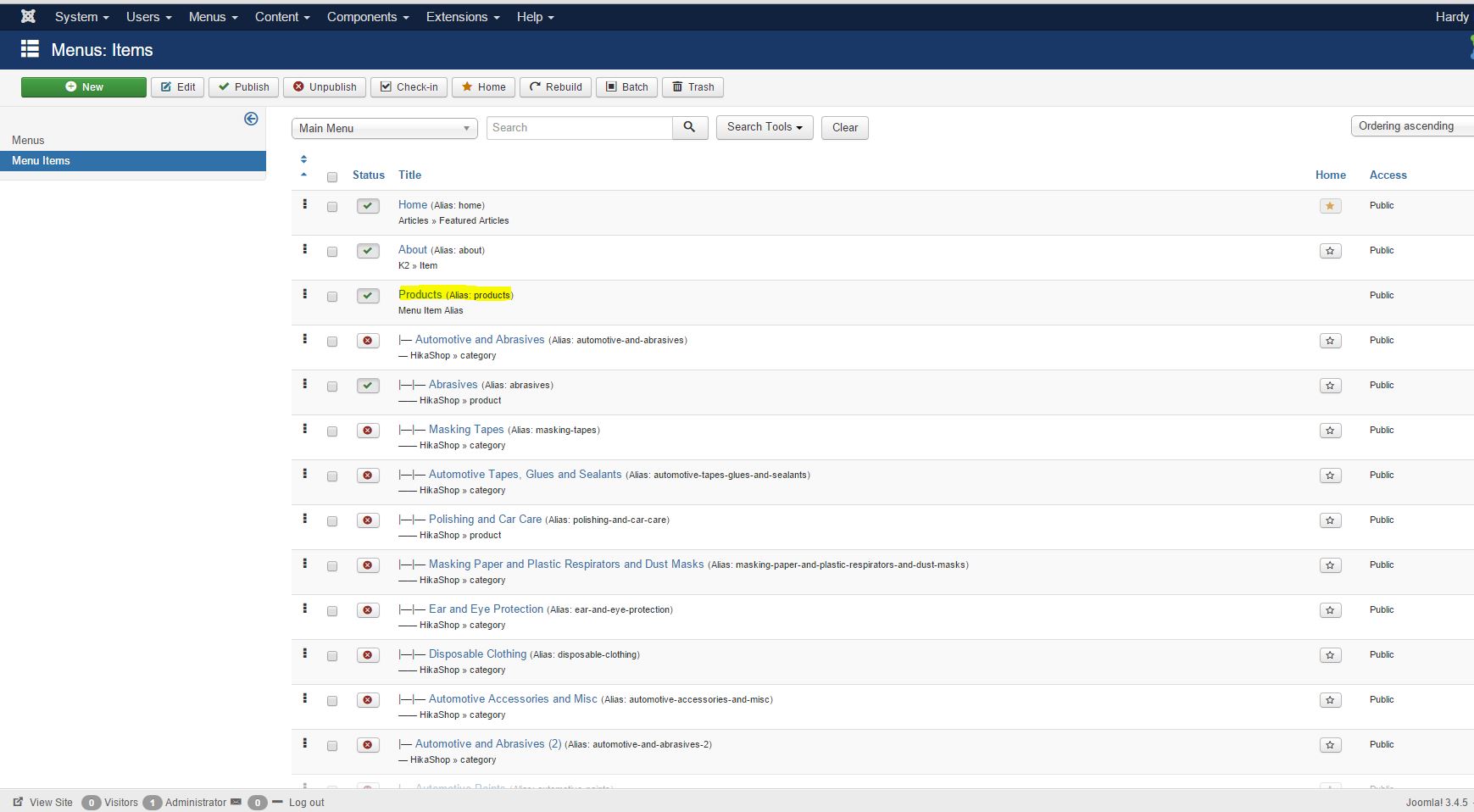The width and height of the screenshot is (1474, 812).
Task: Click drag handle icon for Home row
Action: point(305,203)
